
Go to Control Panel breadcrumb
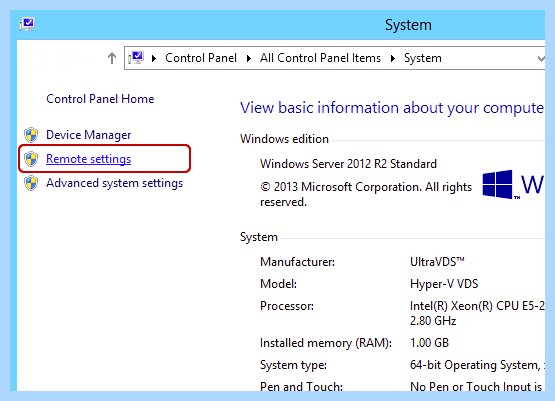tap(201, 58)
